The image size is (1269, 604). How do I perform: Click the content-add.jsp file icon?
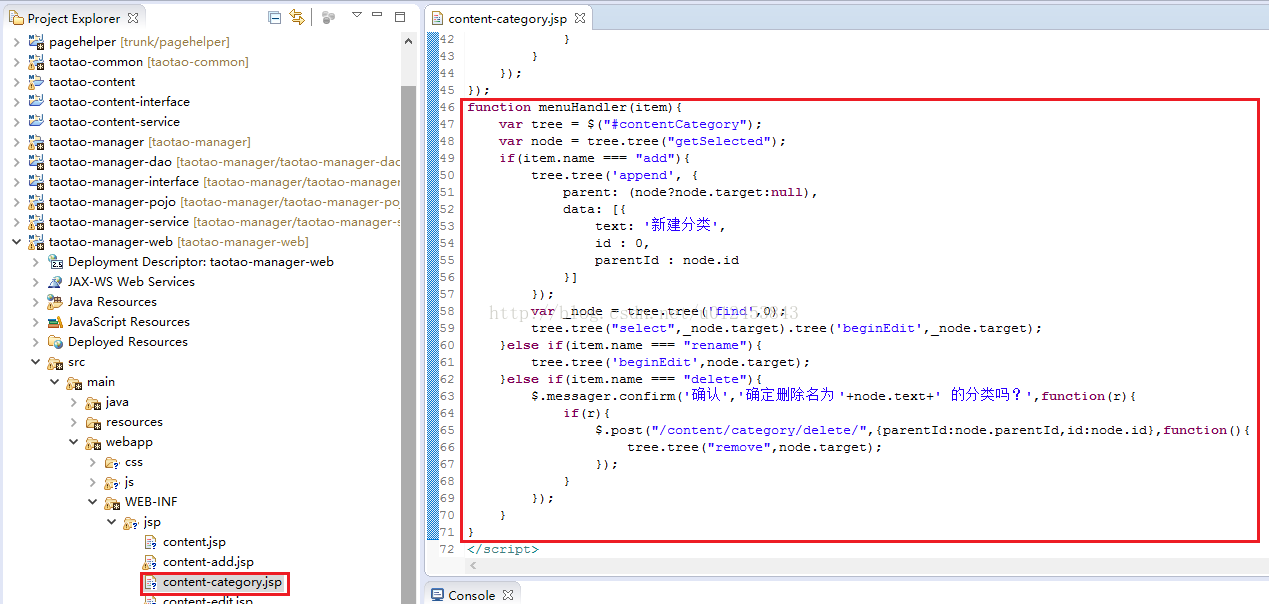[150, 562]
